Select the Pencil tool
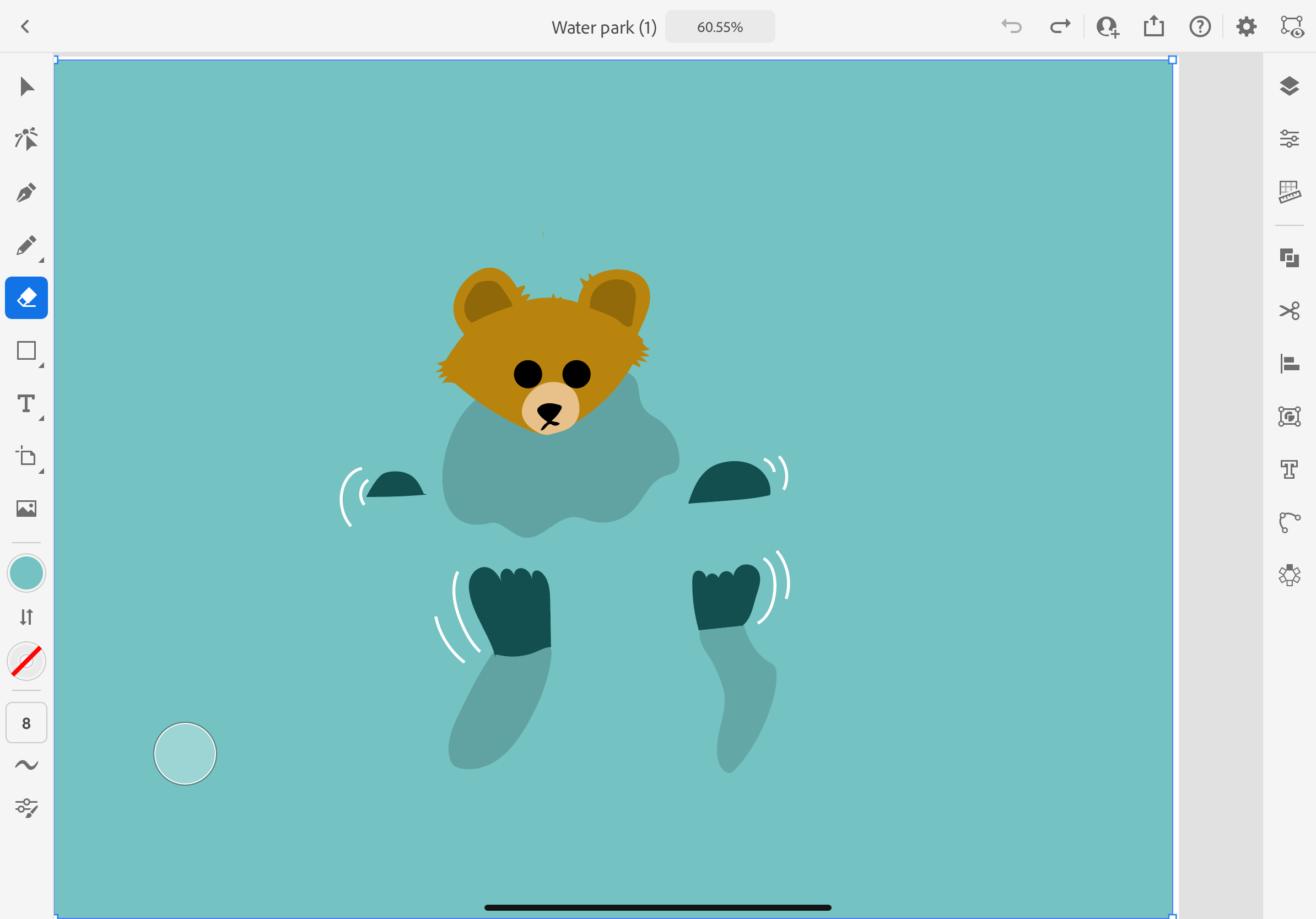 point(26,246)
